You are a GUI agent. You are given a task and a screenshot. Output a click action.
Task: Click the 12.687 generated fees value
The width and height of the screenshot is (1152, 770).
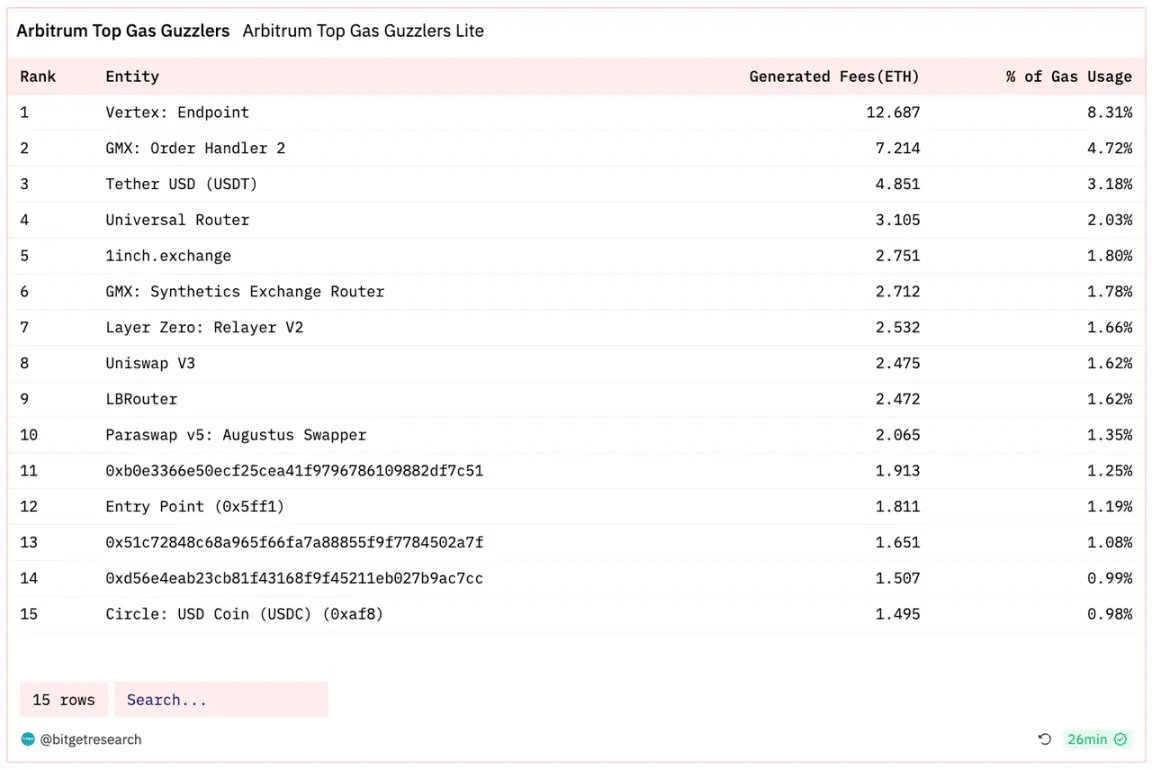pyautogui.click(x=893, y=112)
